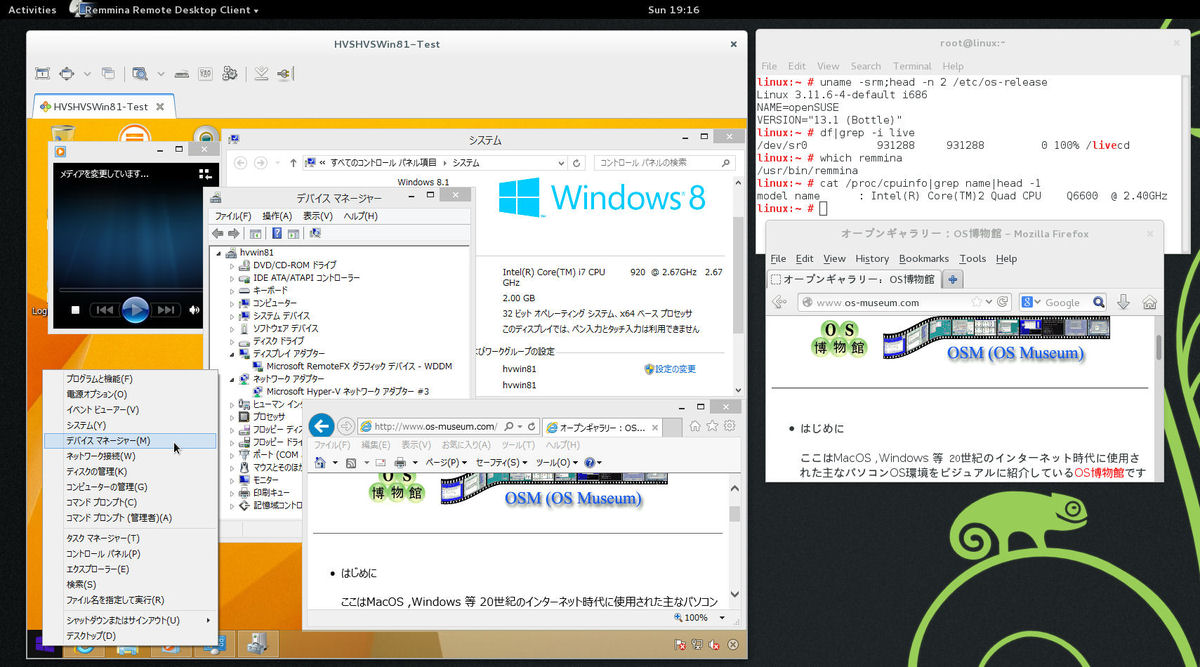Select Microsoft Hyper-V ネットワーク アダプター #3

tap(339, 392)
